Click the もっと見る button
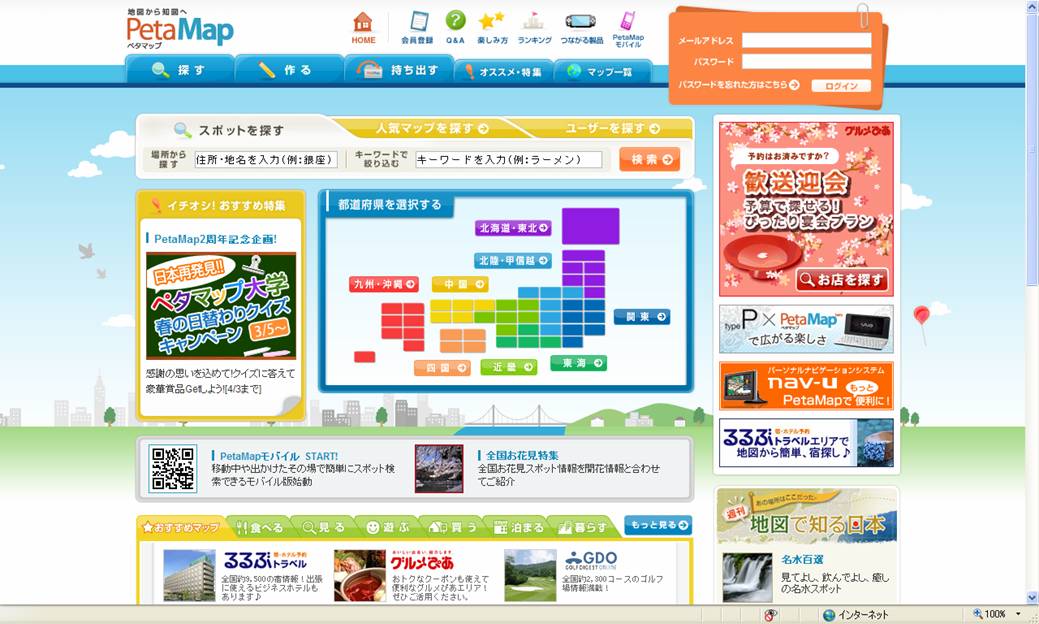The image size is (1039, 624). pos(658,525)
